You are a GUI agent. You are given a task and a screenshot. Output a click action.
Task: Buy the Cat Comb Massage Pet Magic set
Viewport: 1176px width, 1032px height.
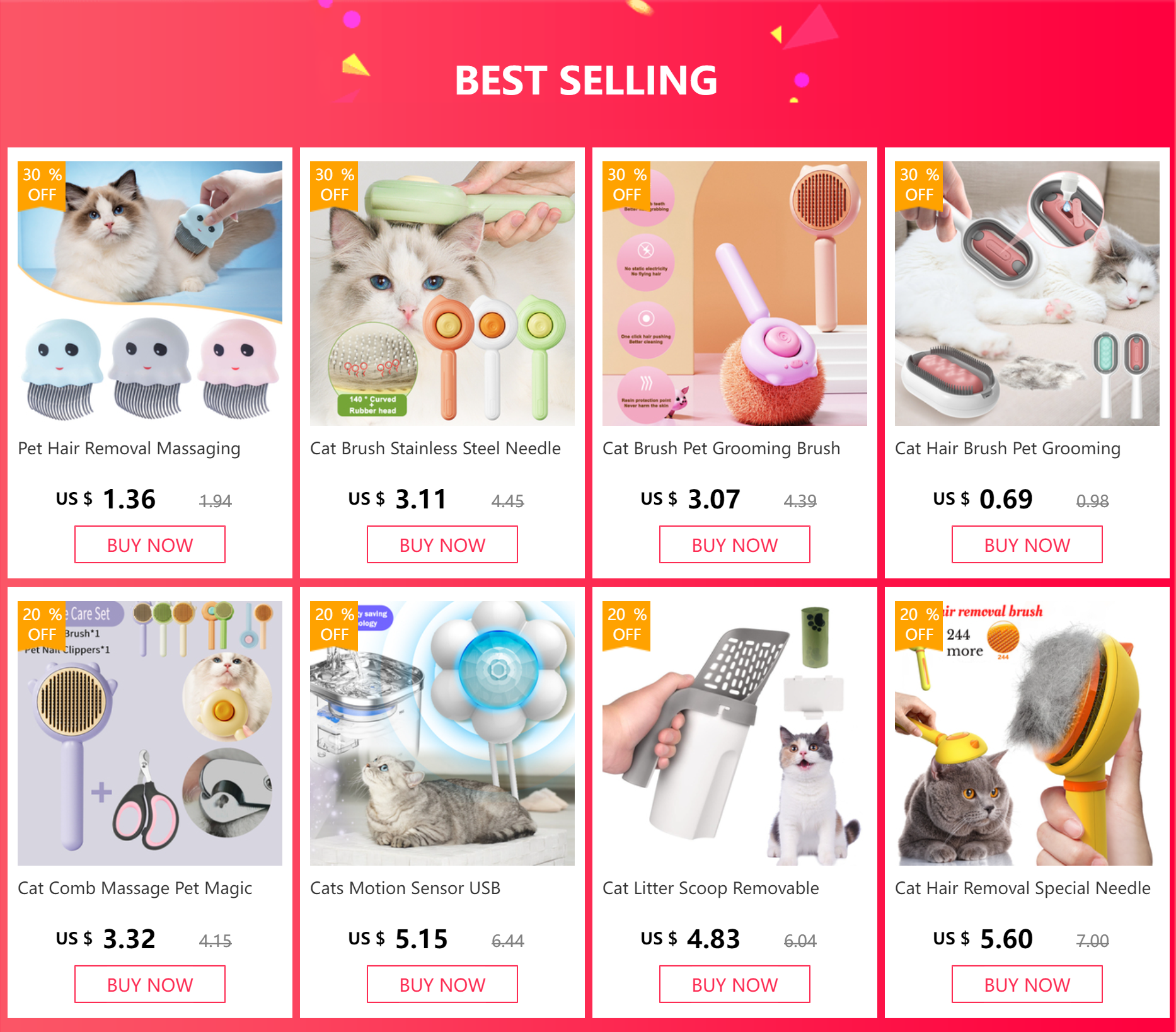tap(150, 984)
